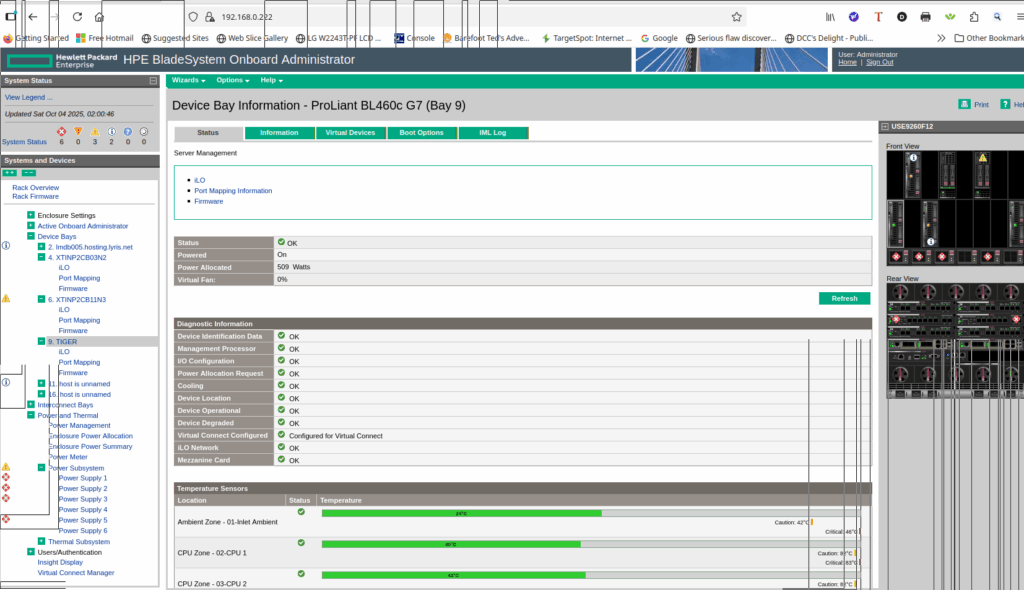Open the Wizards dropdown menu
Screen dimensions: 1024x590
pyautogui.click(x=188, y=80)
